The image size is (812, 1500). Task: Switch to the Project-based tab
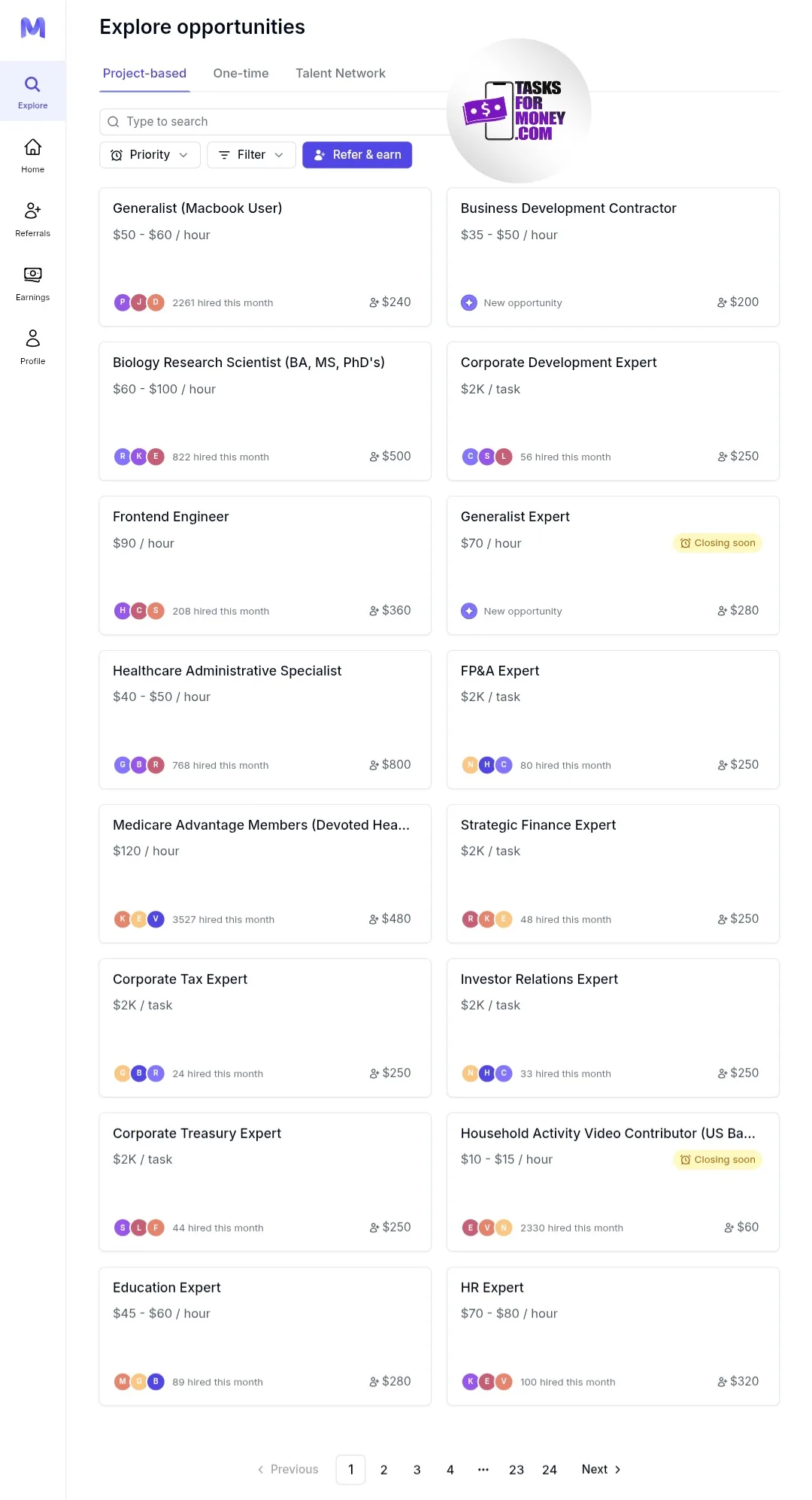pos(144,74)
